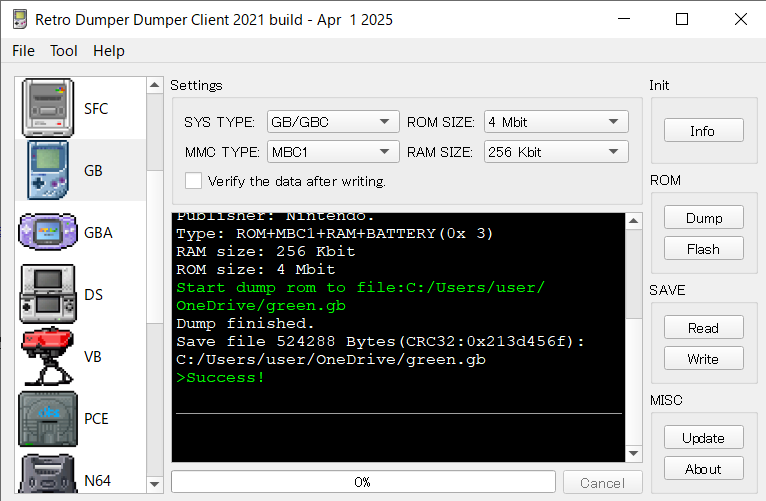Click the Update button

(x=703, y=437)
